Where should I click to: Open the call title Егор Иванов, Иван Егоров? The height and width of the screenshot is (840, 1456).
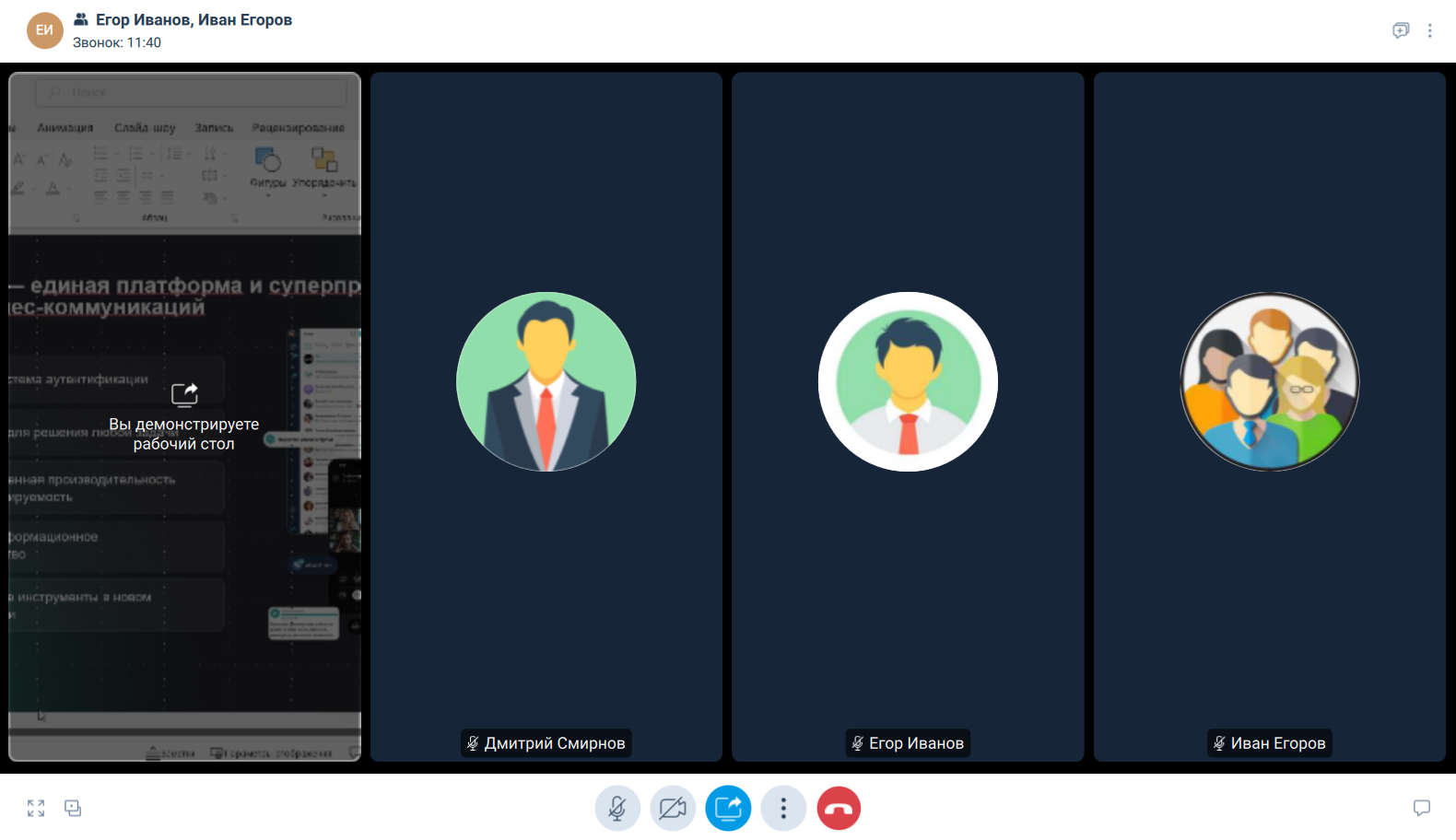coord(194,20)
